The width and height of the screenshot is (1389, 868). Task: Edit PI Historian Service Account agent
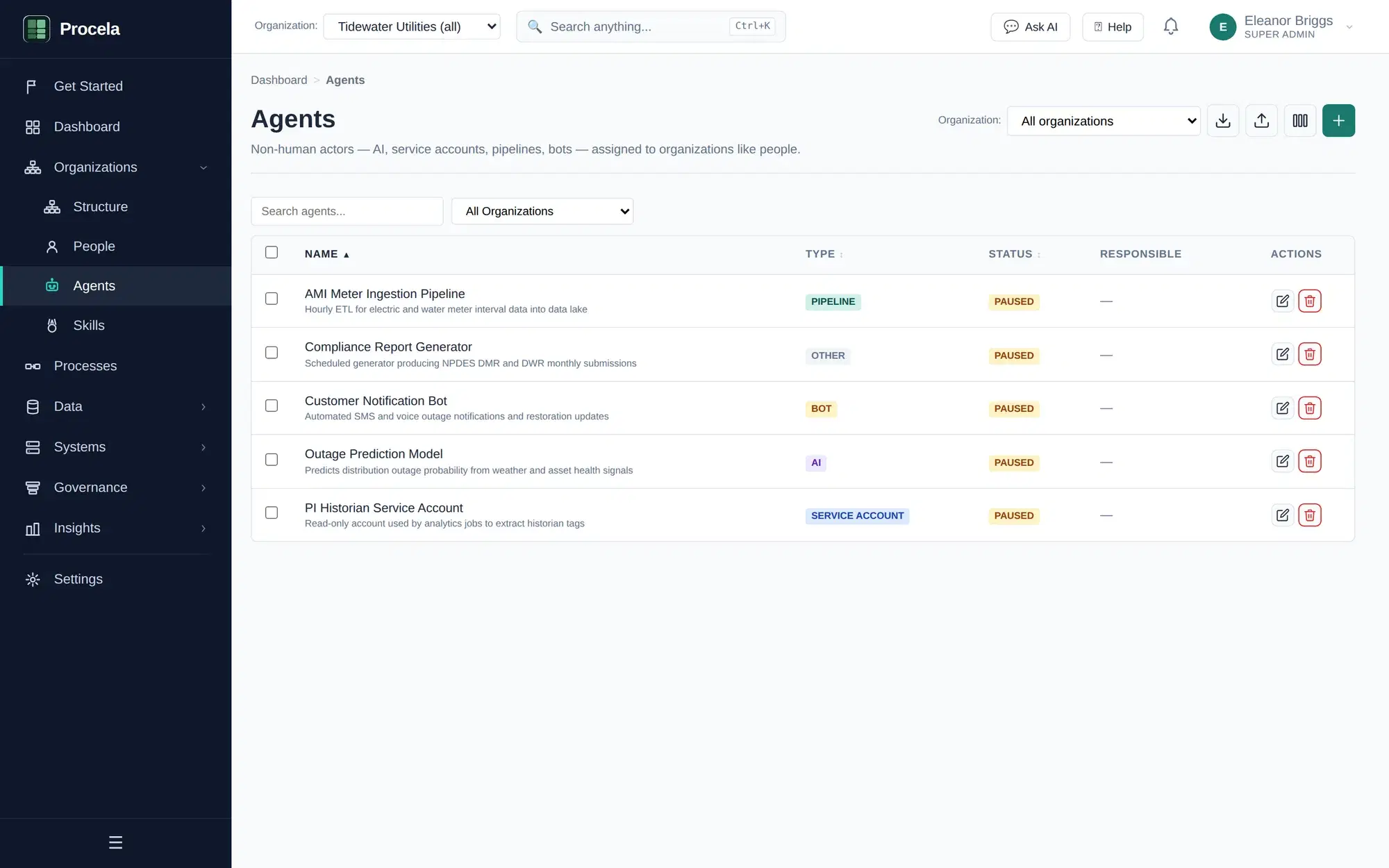click(1283, 515)
